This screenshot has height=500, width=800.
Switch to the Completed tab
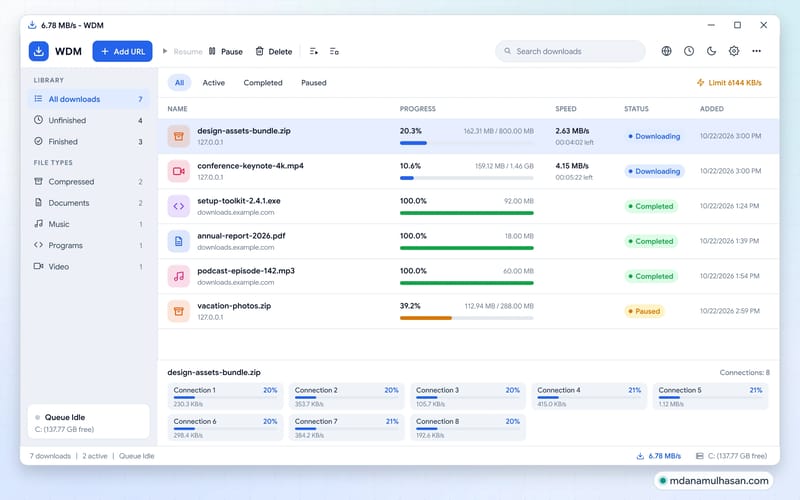tap(263, 83)
